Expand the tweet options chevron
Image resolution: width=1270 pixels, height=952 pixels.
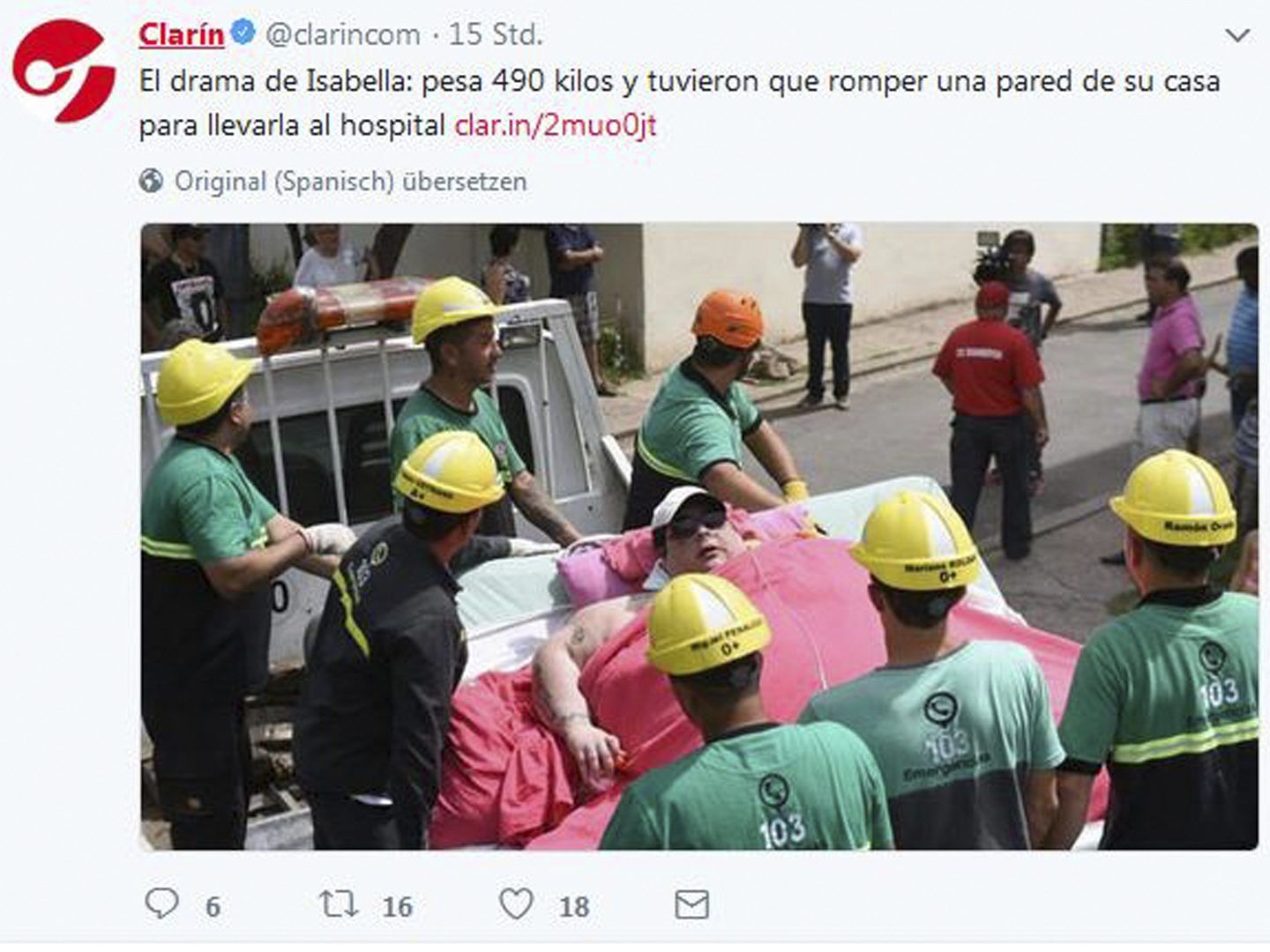pos(1238,36)
